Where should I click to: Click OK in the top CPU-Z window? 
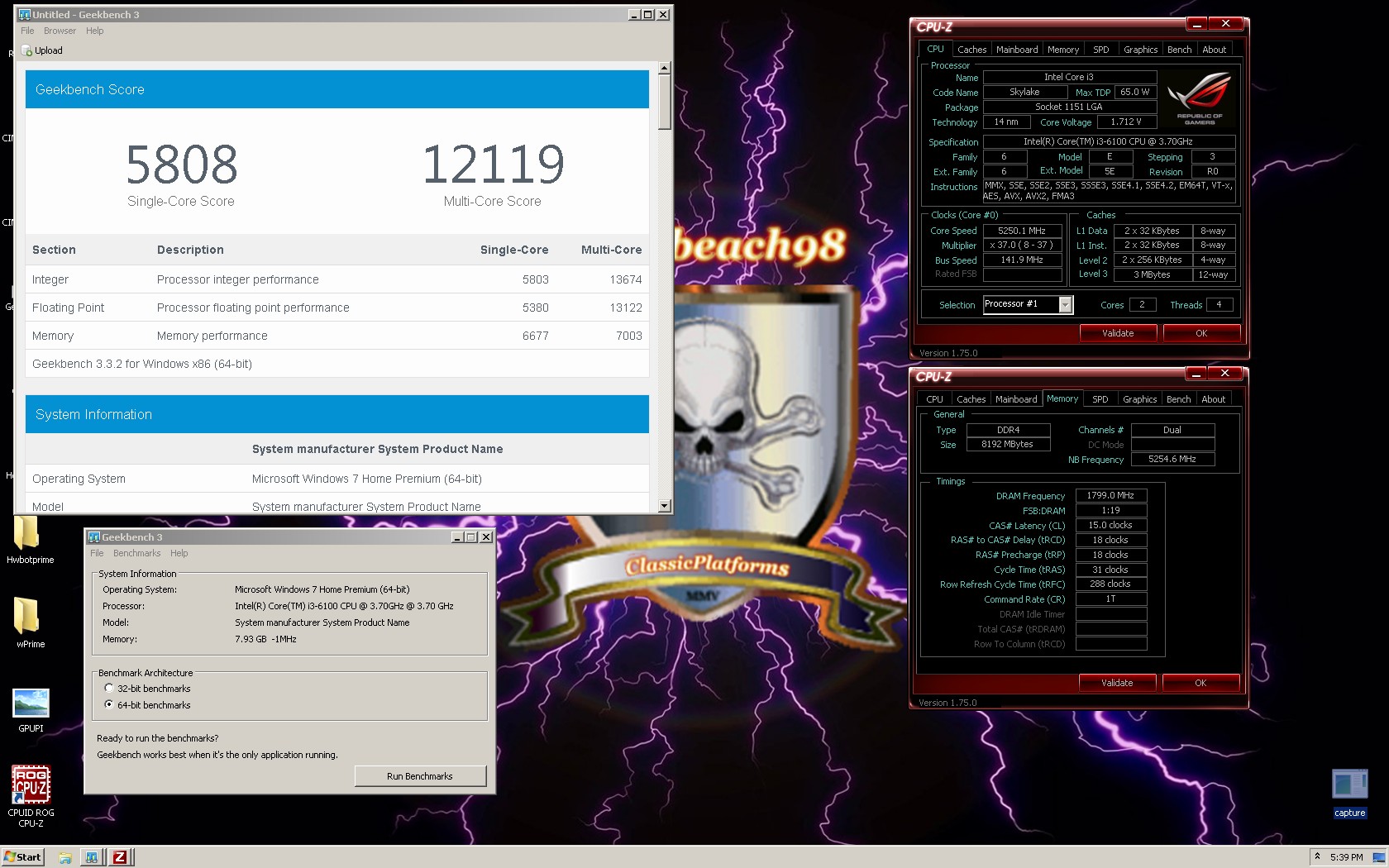(1201, 333)
